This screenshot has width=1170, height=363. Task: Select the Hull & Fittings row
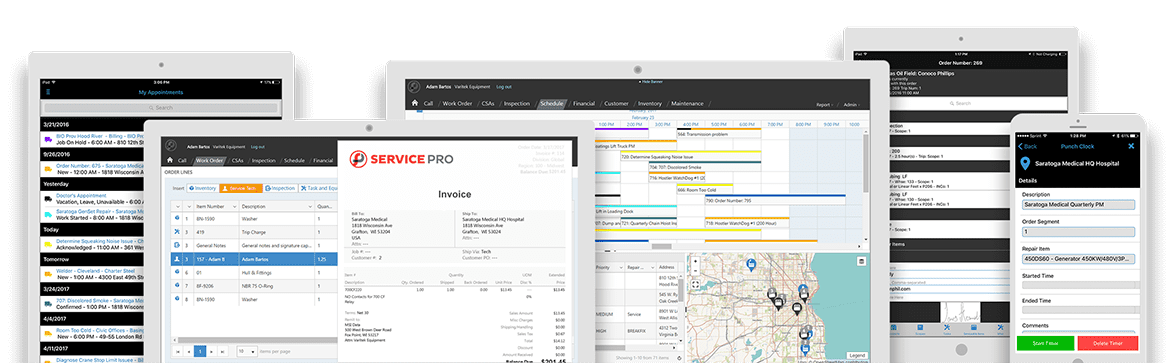[x=254, y=273]
